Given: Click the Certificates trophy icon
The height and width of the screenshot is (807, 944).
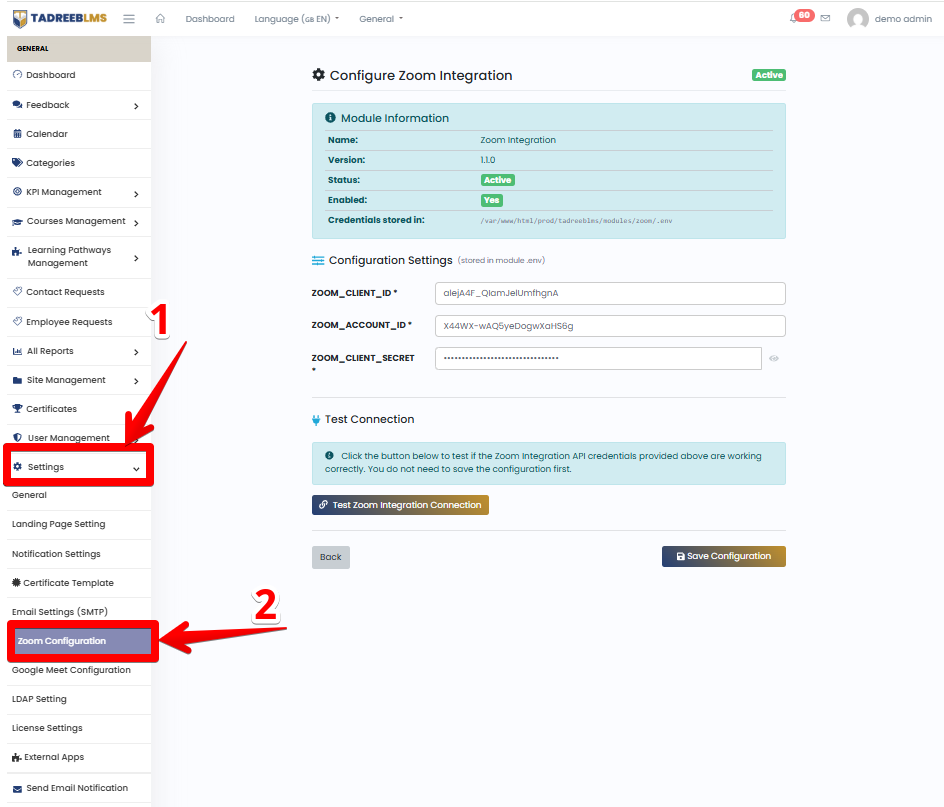Looking at the screenshot, I should (17, 408).
